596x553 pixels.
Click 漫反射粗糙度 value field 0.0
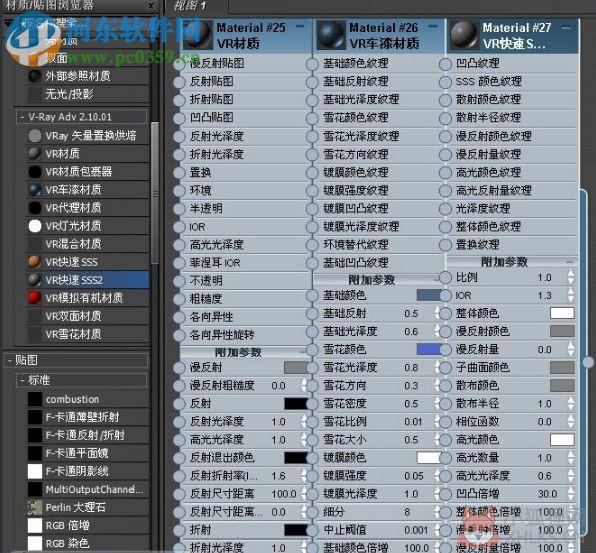pos(279,385)
